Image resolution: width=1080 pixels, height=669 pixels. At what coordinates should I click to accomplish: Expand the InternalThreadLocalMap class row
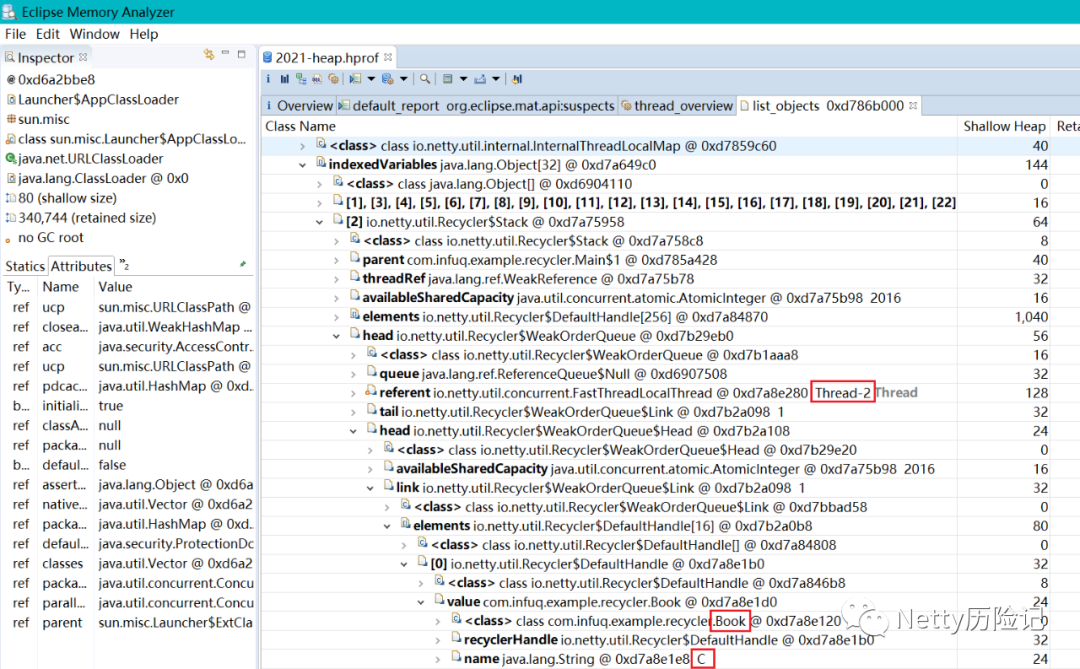(302, 146)
